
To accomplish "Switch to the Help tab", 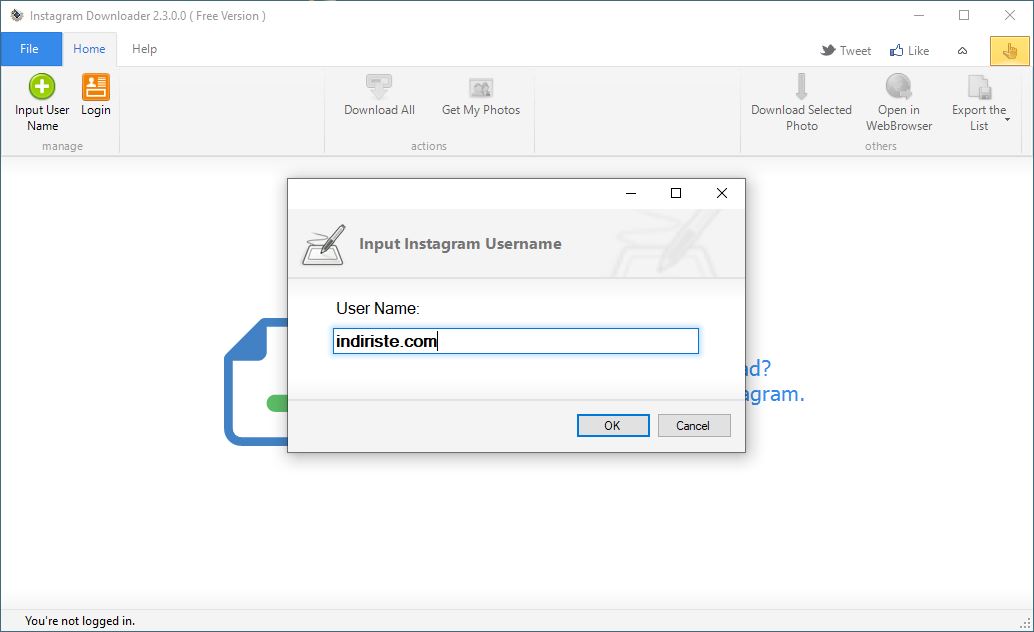I will 144,49.
